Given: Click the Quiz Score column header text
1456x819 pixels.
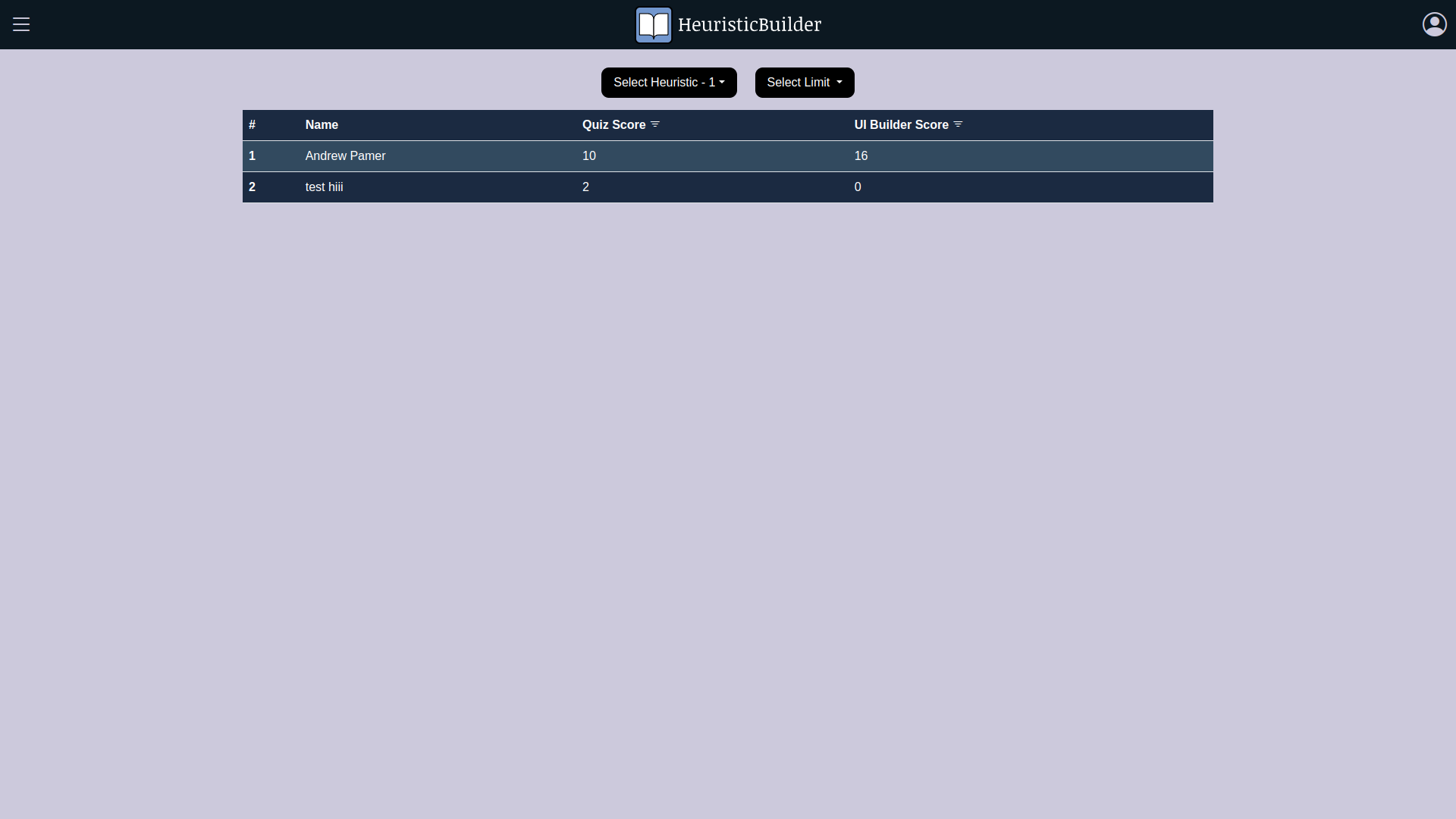Looking at the screenshot, I should [x=613, y=125].
